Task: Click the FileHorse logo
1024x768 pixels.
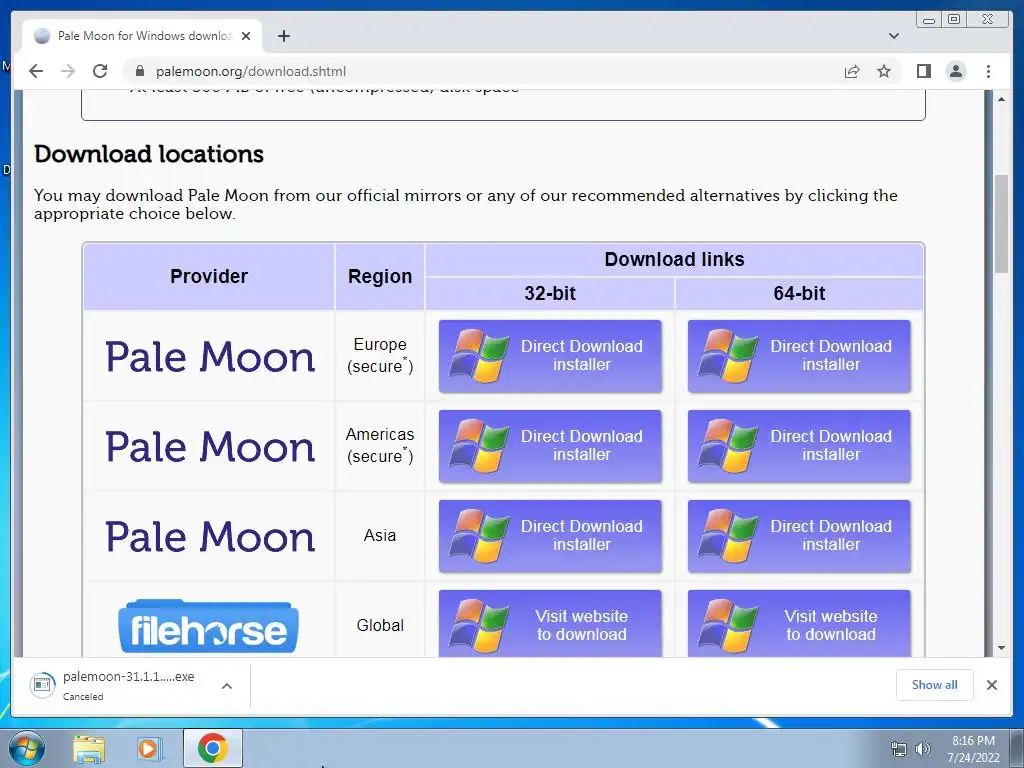Action: click(x=208, y=626)
